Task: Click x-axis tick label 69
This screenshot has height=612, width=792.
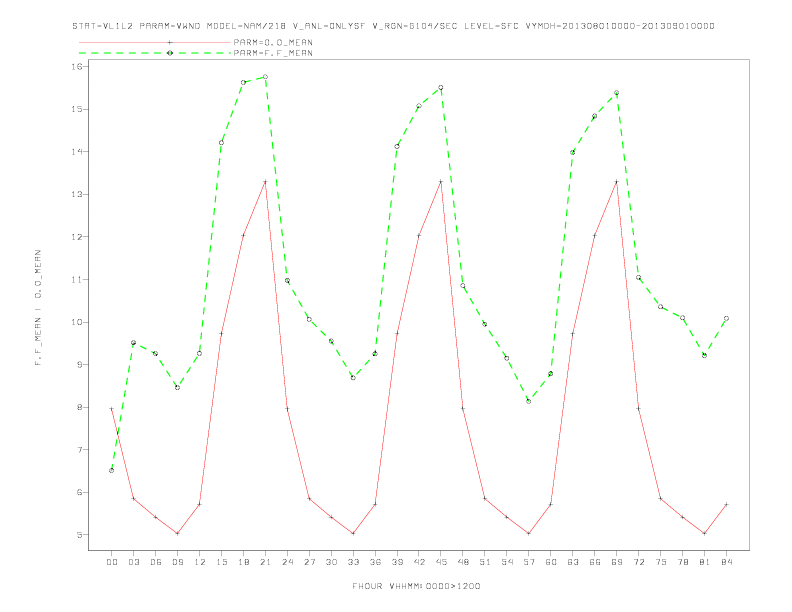Action: (617, 562)
